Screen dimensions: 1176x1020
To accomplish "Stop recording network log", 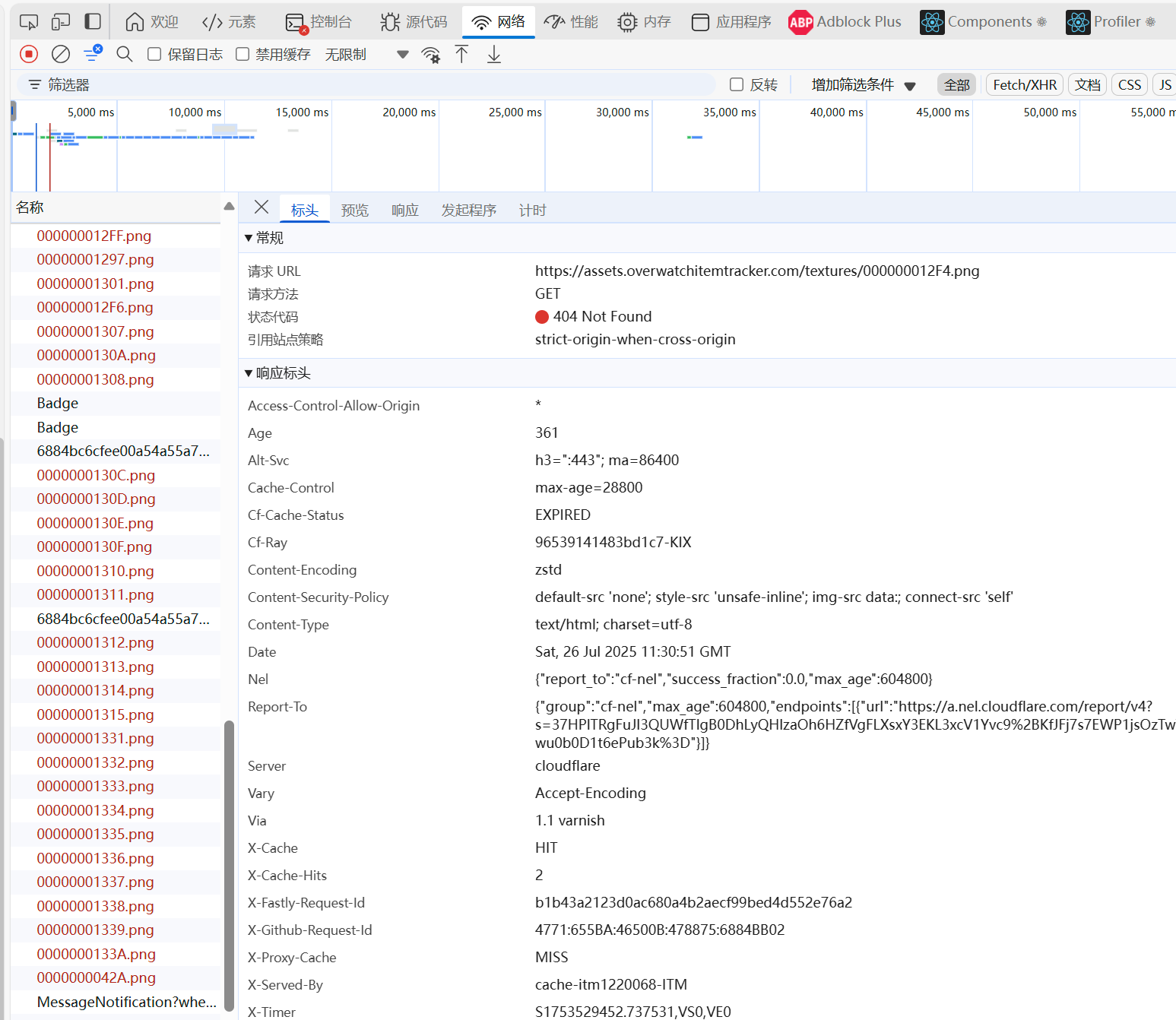I will click(x=29, y=54).
